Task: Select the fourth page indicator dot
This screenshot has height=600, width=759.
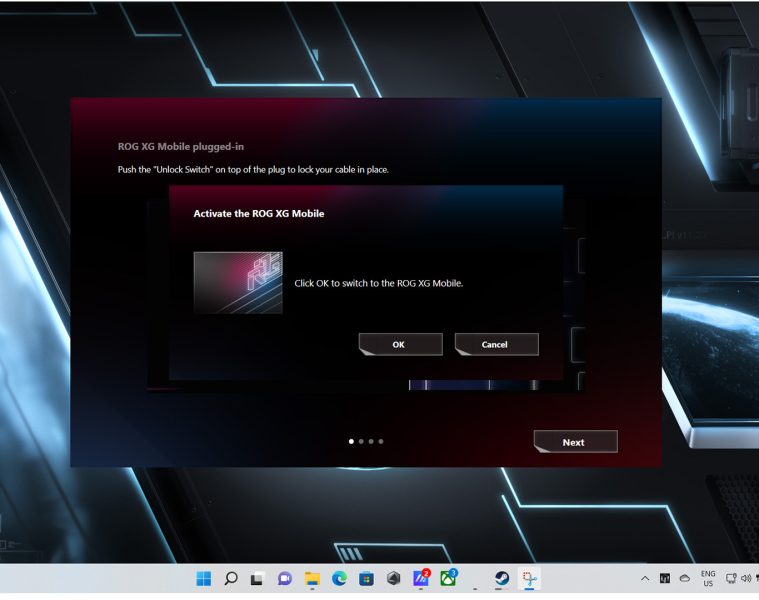Action: click(x=381, y=441)
